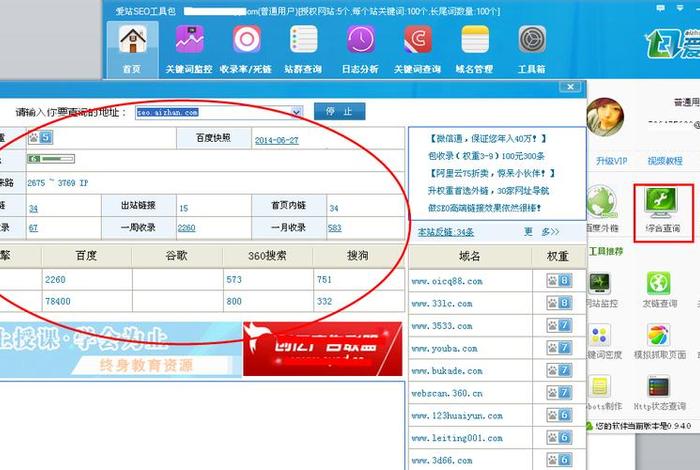Click weight badge for www.leiting001.com
The height and width of the screenshot is (470, 700).
pos(559,437)
